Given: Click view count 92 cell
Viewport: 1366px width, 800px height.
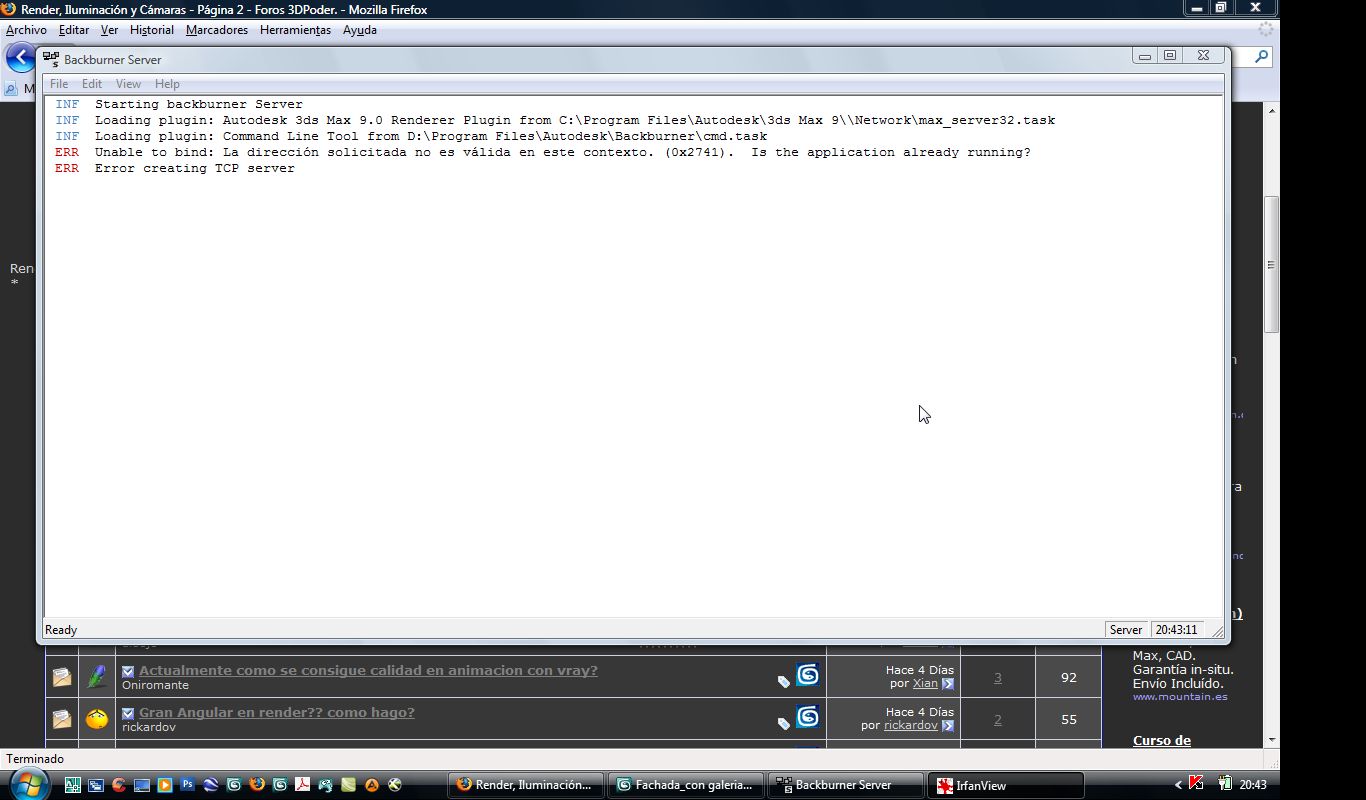Looking at the screenshot, I should coord(1068,677).
